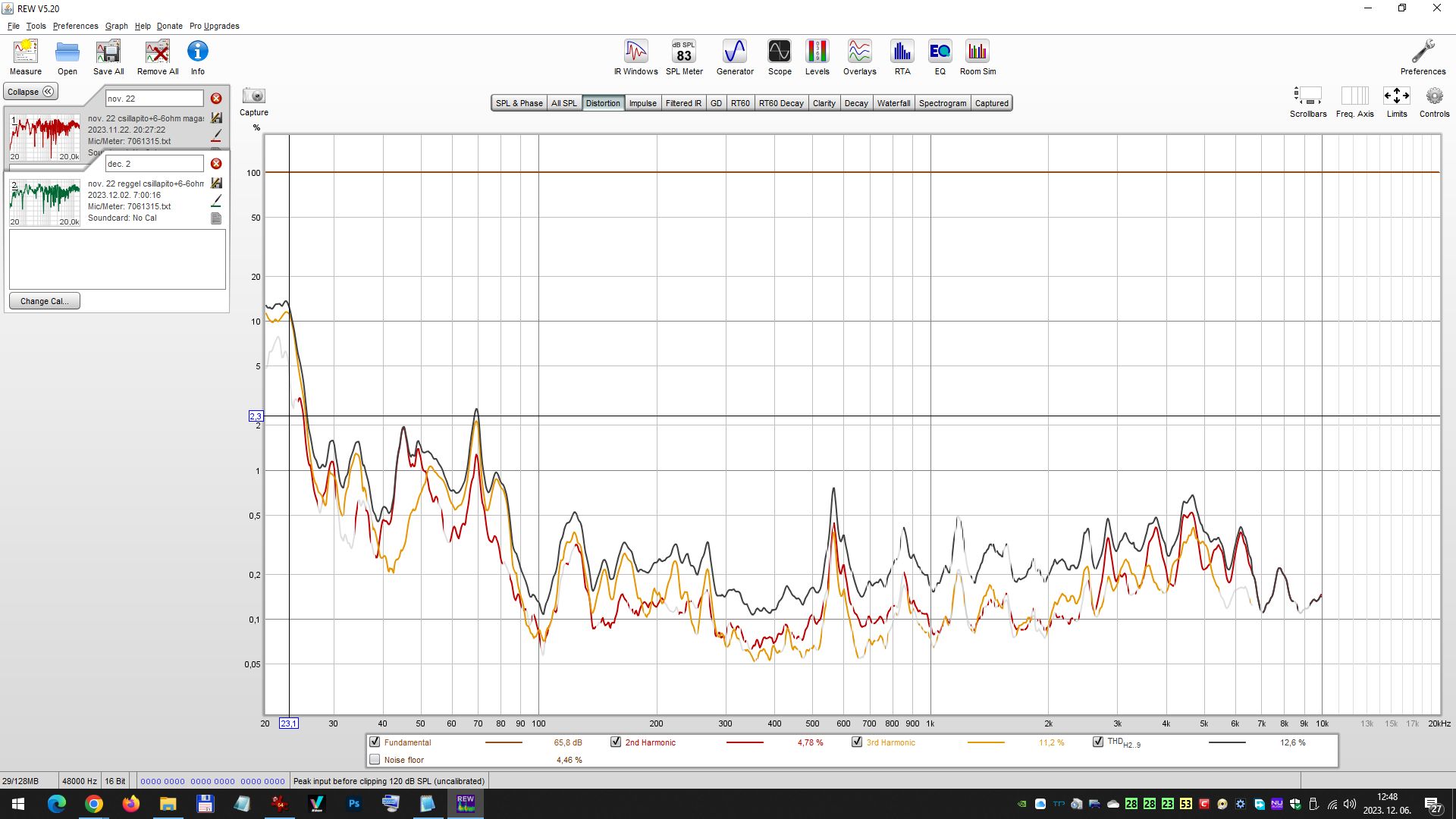This screenshot has height=819, width=1456.
Task: Open the Graph menu
Action: click(x=116, y=26)
